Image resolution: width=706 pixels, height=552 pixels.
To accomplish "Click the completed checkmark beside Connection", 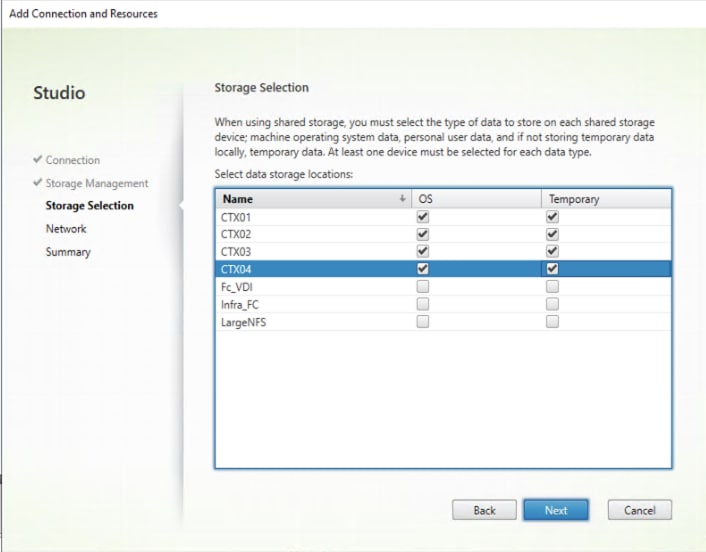I will tap(38, 159).
